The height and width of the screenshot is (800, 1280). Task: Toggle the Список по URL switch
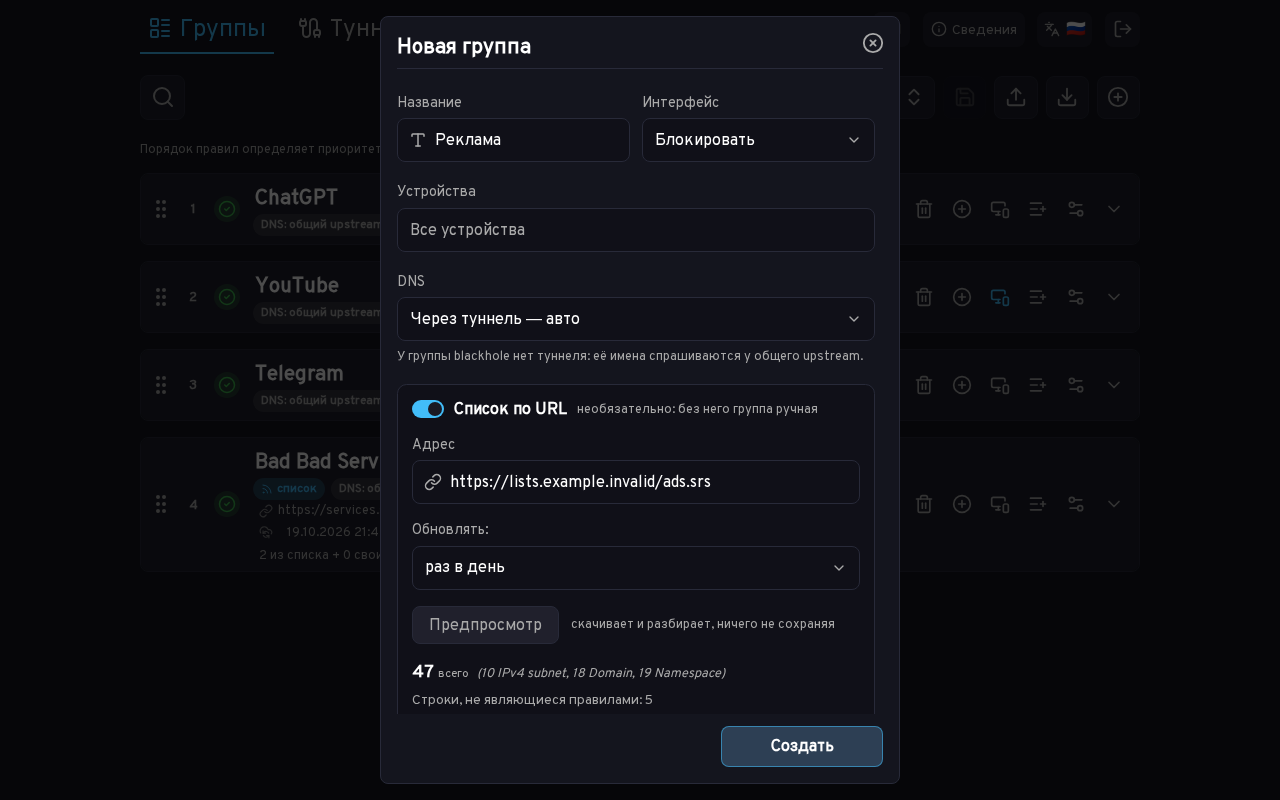coord(428,409)
